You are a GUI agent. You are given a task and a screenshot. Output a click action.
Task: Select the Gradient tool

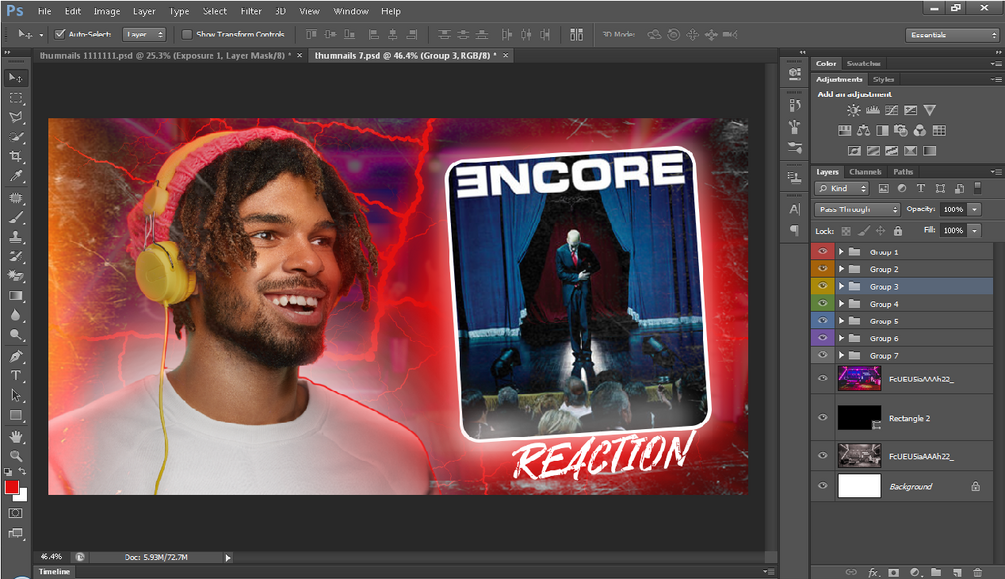(15, 296)
